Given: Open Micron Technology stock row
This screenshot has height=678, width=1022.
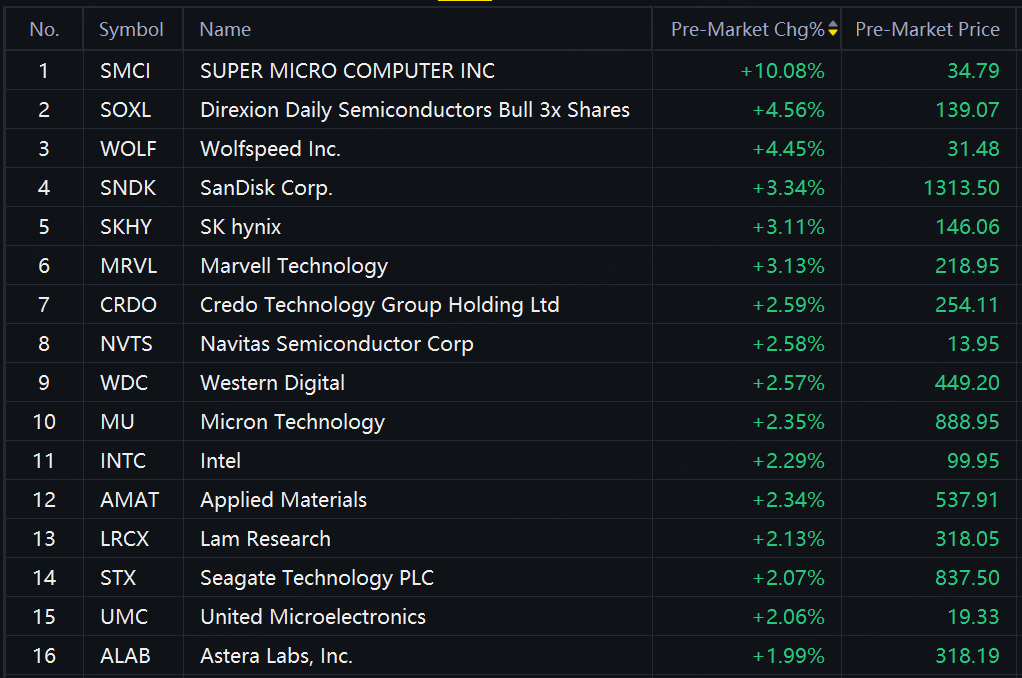Looking at the screenshot, I should click(x=511, y=421).
